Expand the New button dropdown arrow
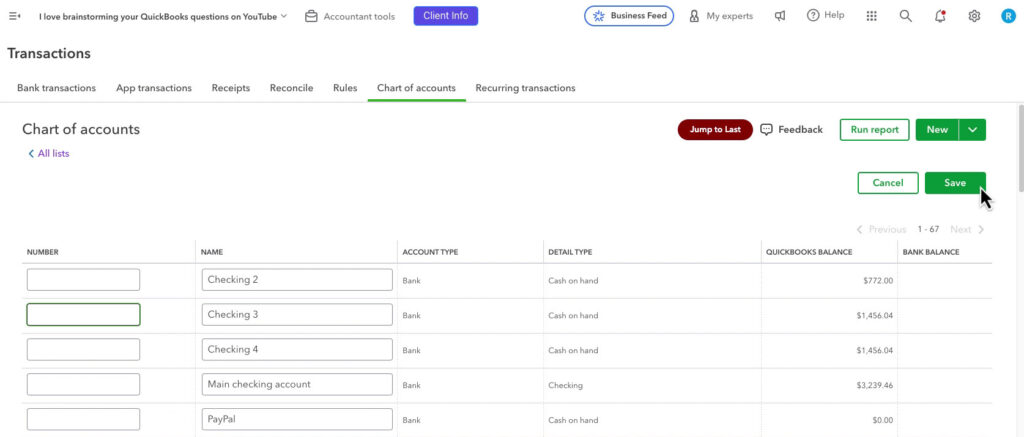 [x=972, y=129]
